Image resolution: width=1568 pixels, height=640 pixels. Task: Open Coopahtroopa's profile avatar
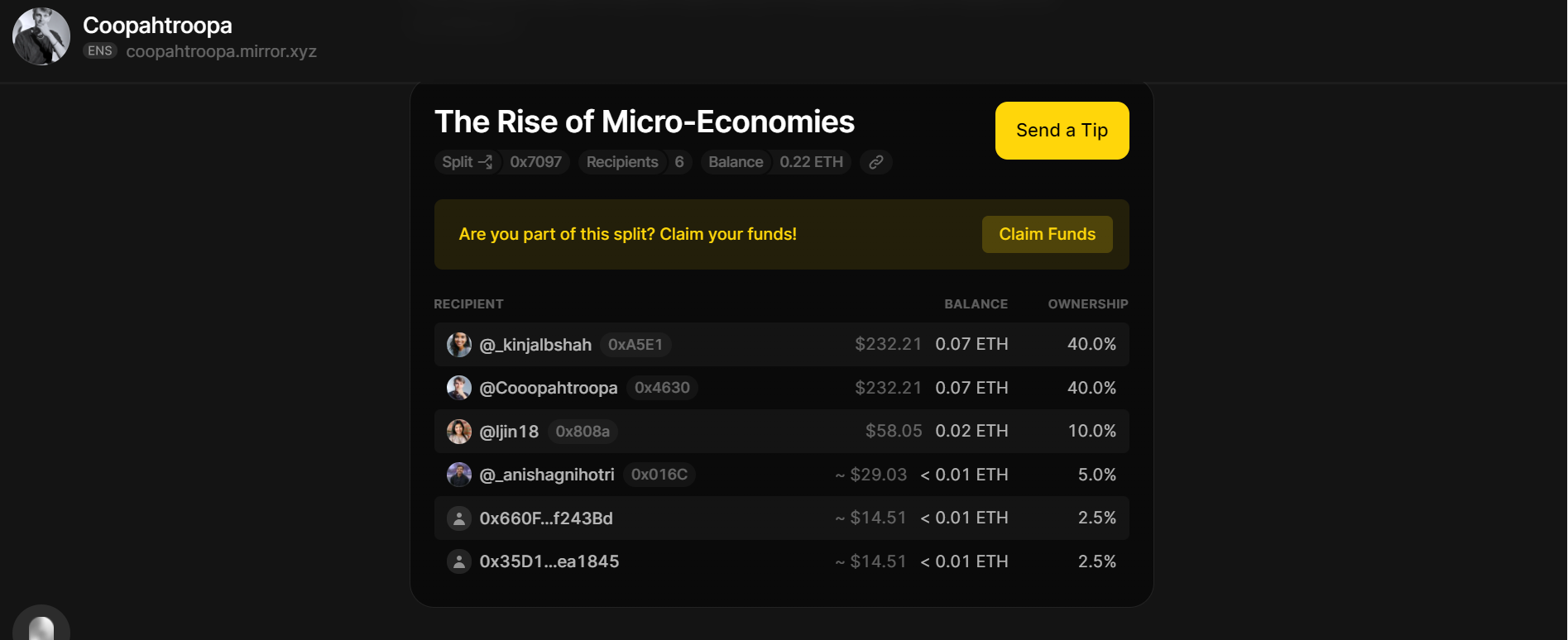[41, 36]
